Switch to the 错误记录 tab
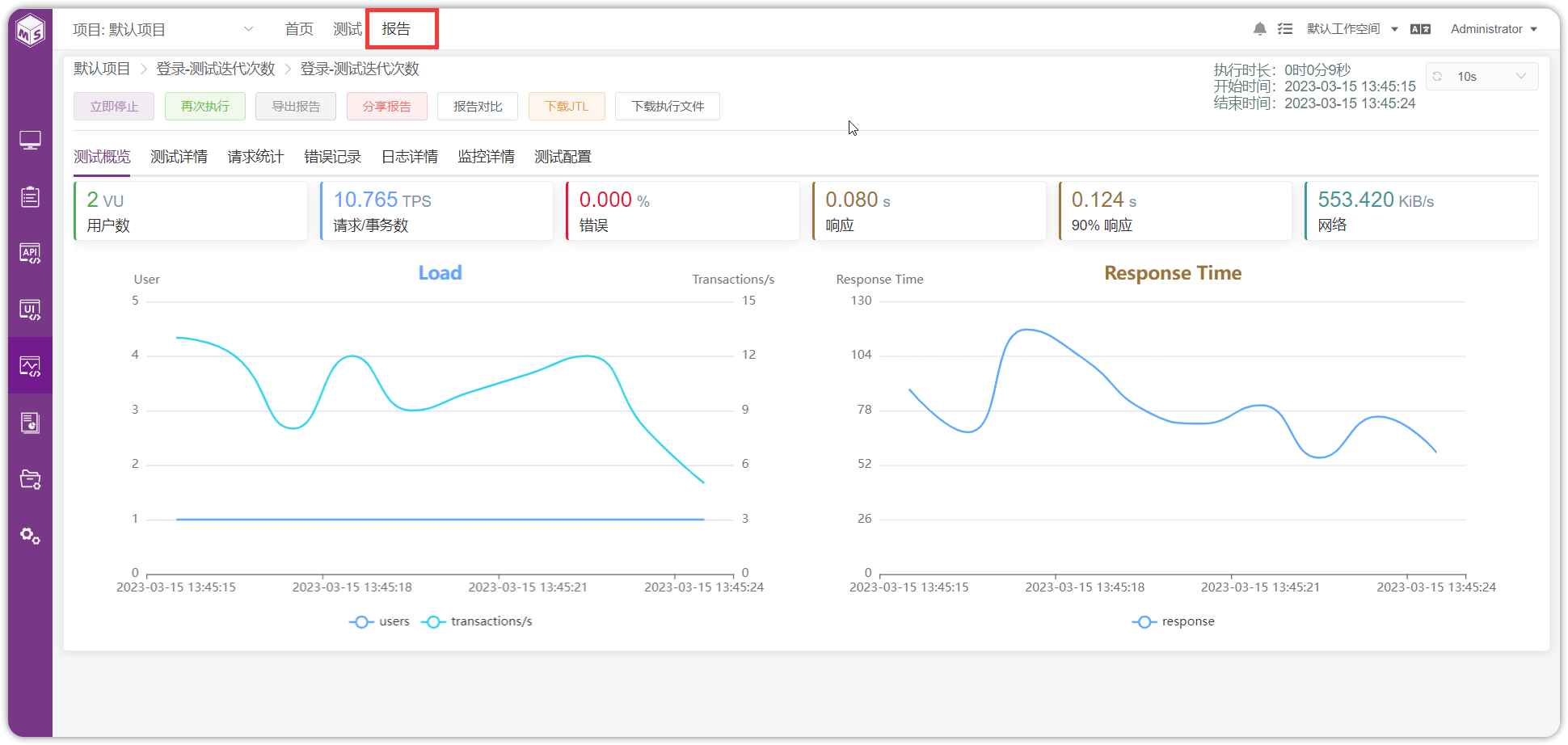Viewport: 1568px width, 745px height. (x=332, y=157)
